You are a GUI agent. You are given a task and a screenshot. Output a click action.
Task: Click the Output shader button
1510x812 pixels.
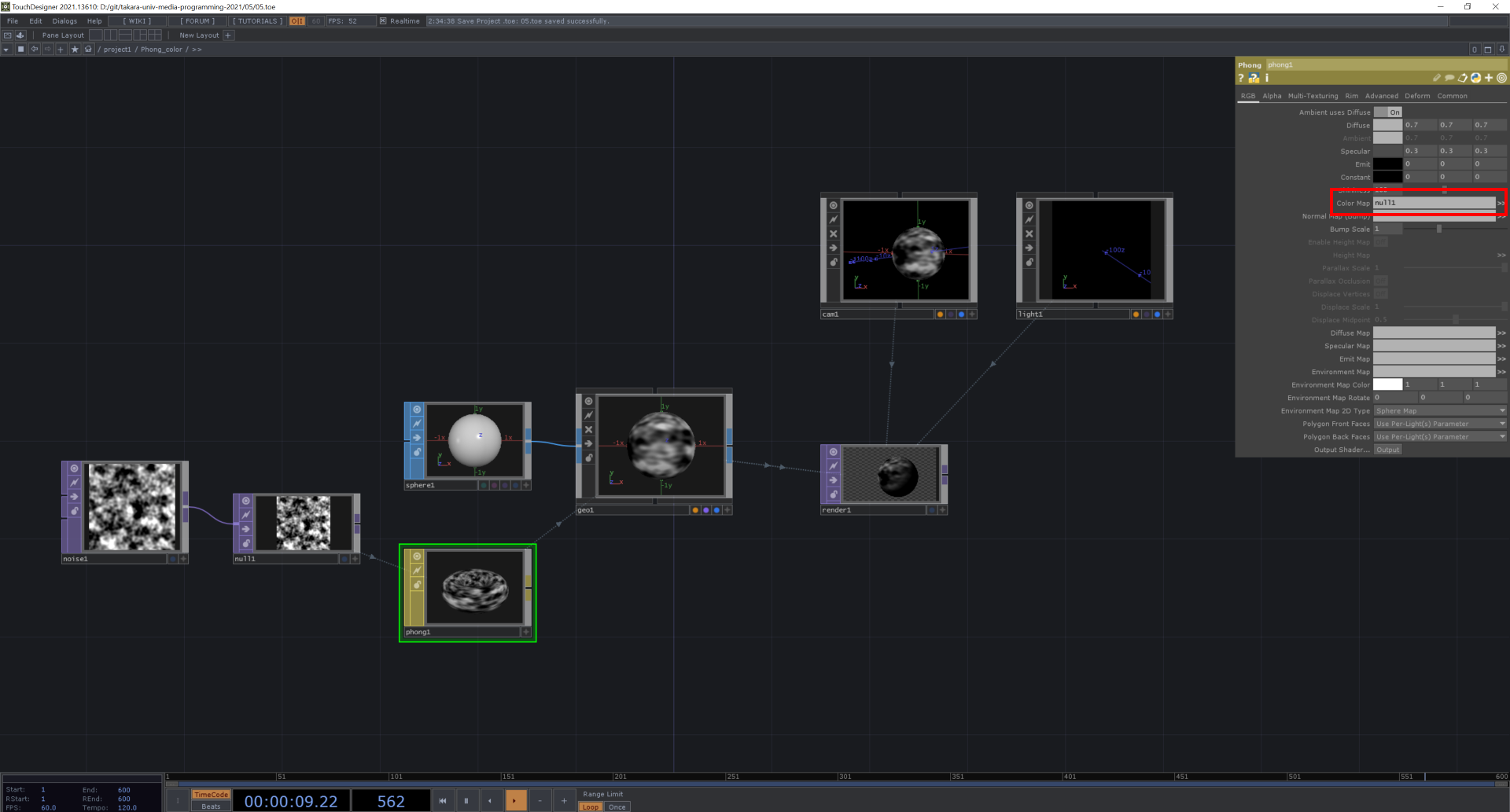(1387, 450)
